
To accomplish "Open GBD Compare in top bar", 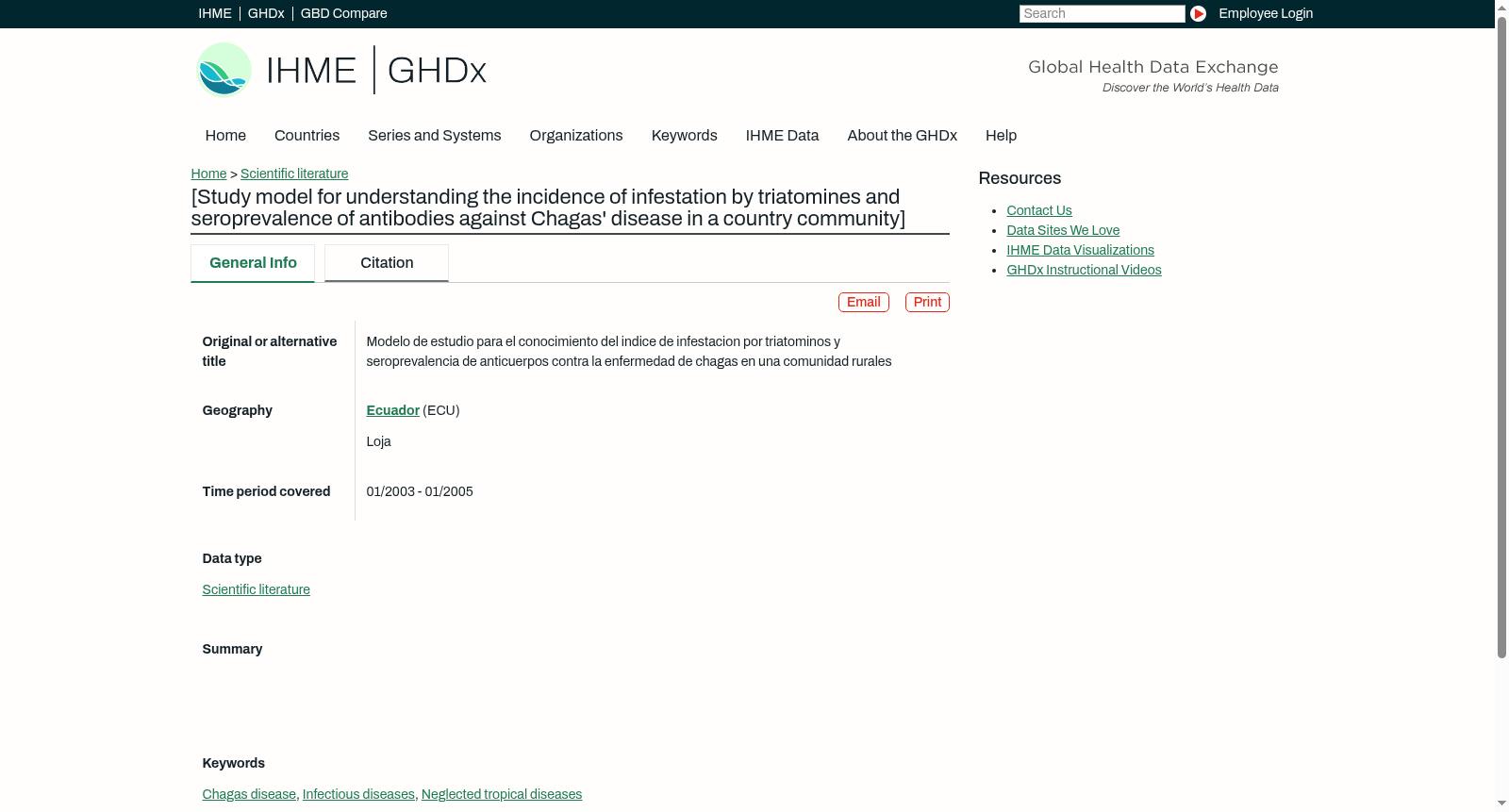I will click(x=344, y=13).
